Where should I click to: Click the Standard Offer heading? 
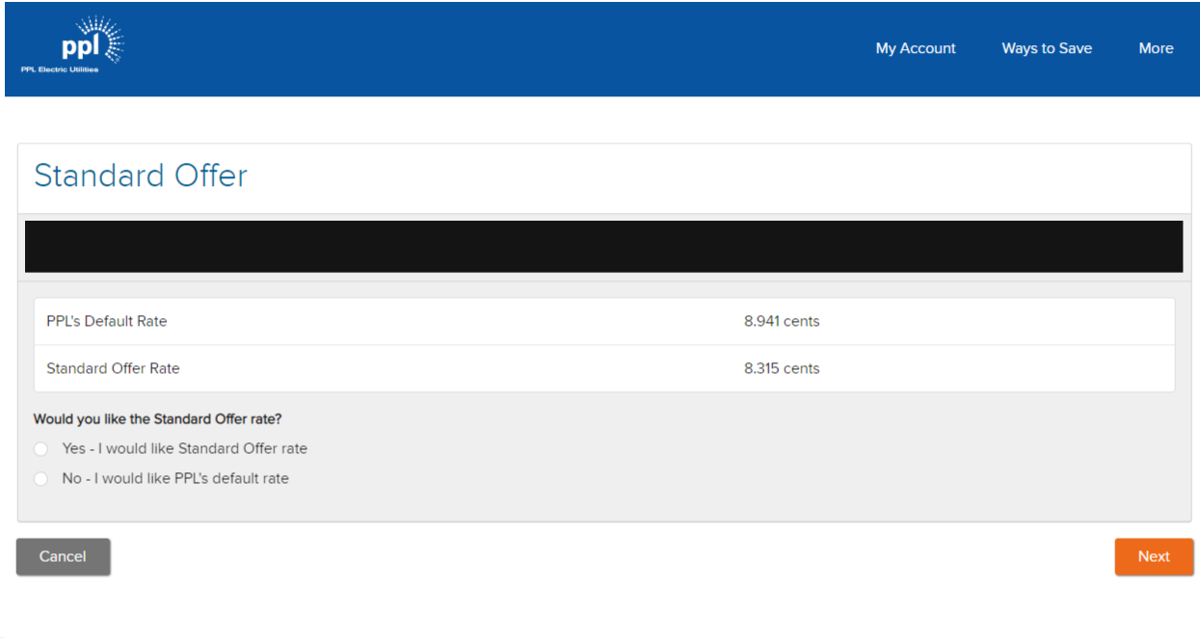(141, 176)
